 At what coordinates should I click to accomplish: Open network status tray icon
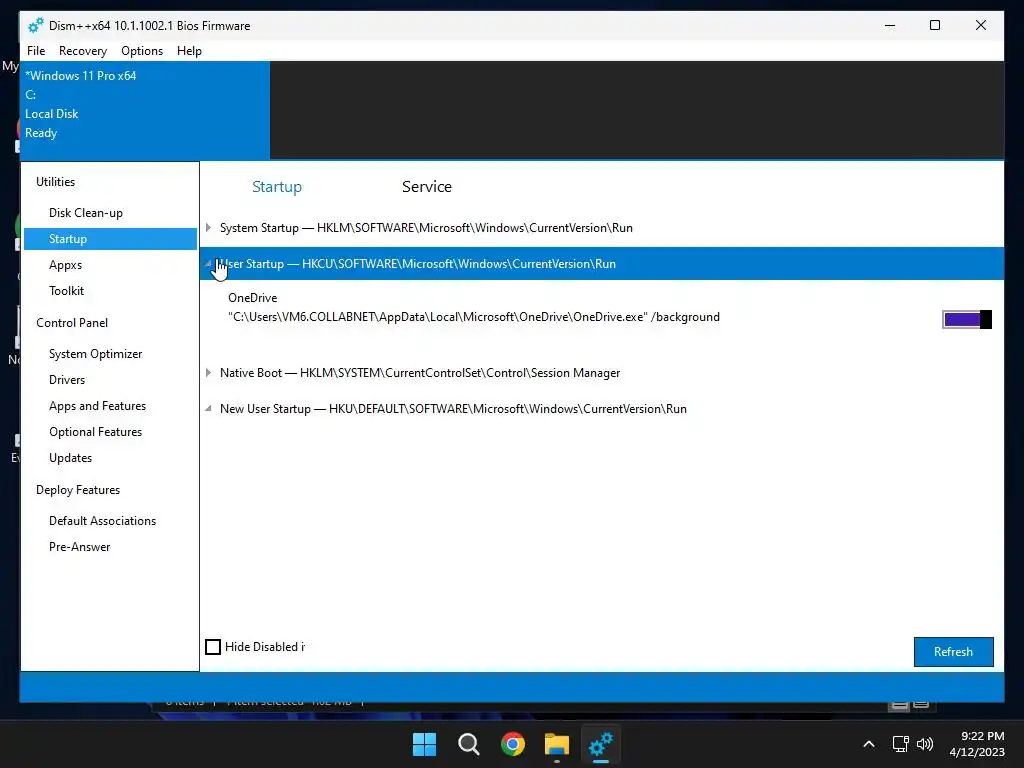[x=901, y=744]
